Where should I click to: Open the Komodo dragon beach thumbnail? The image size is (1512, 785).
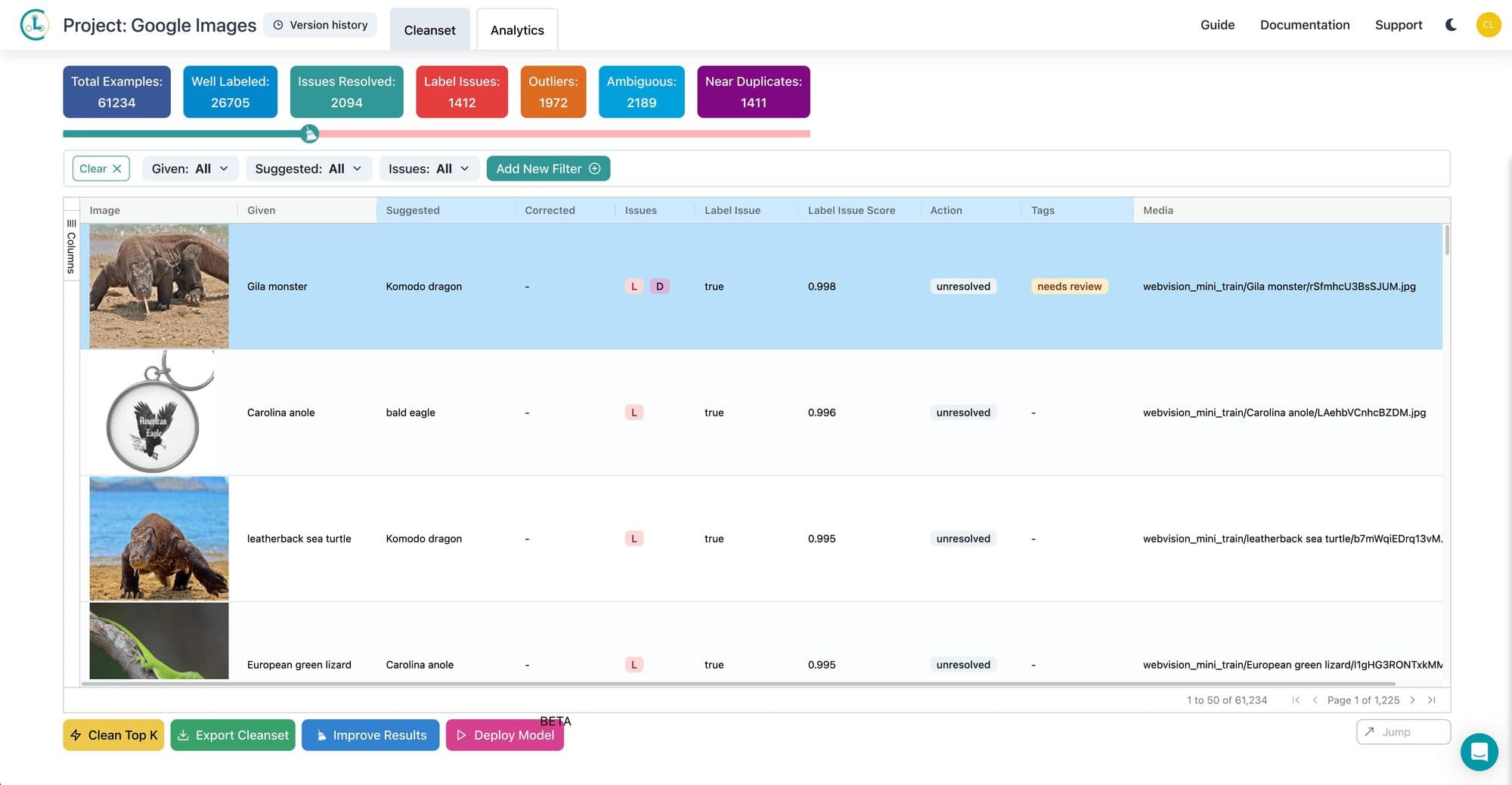click(x=159, y=538)
